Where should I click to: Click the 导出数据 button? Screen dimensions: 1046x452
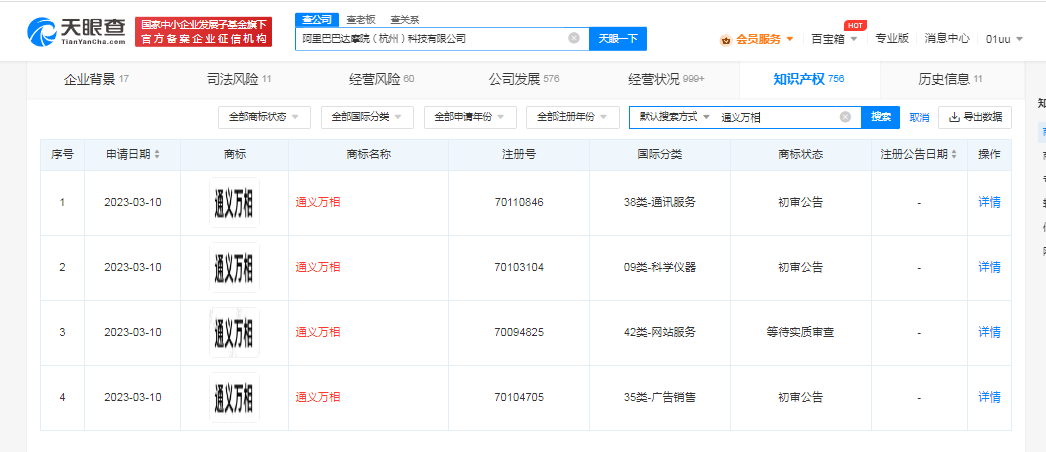(975, 117)
